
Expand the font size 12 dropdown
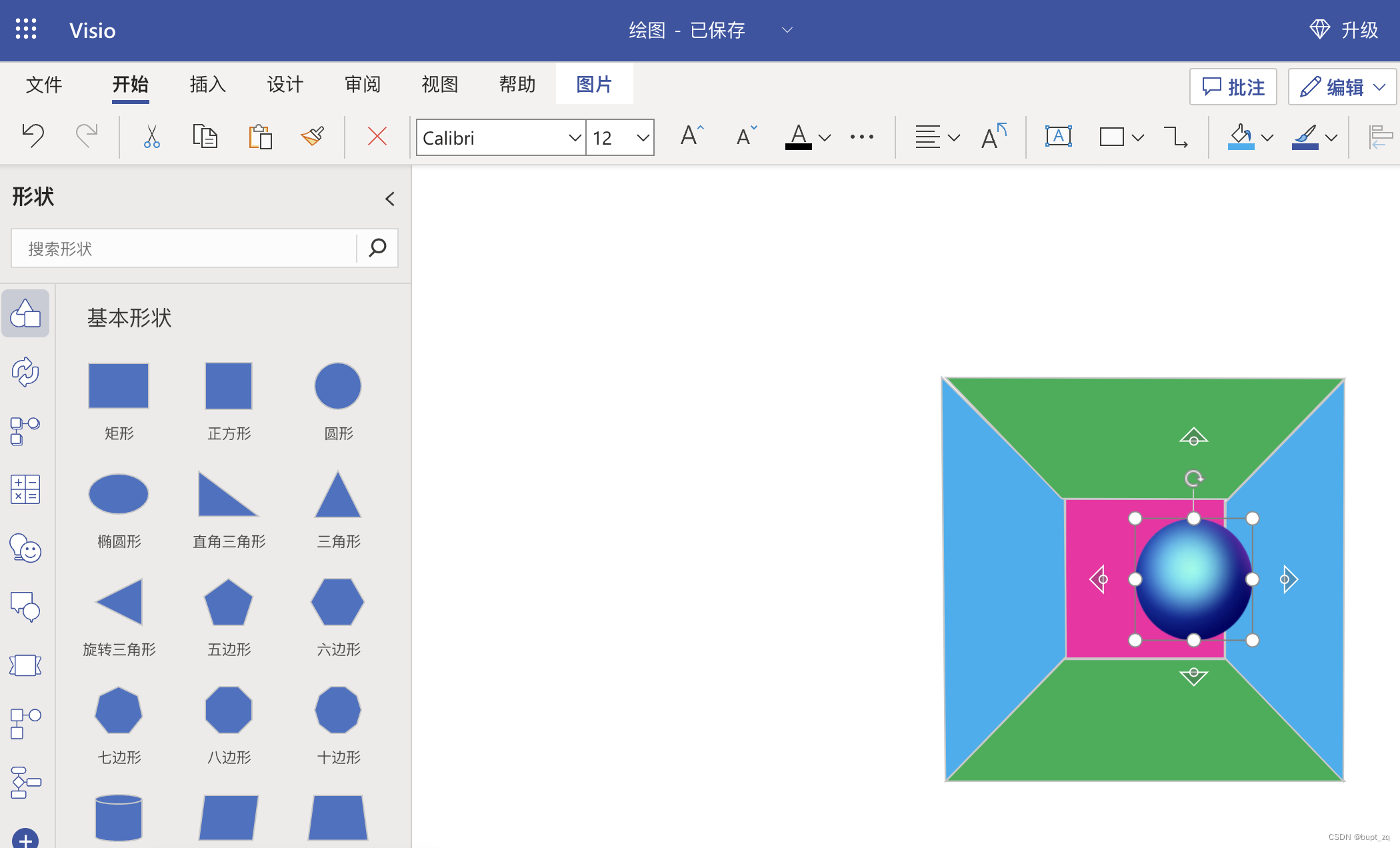(x=643, y=138)
